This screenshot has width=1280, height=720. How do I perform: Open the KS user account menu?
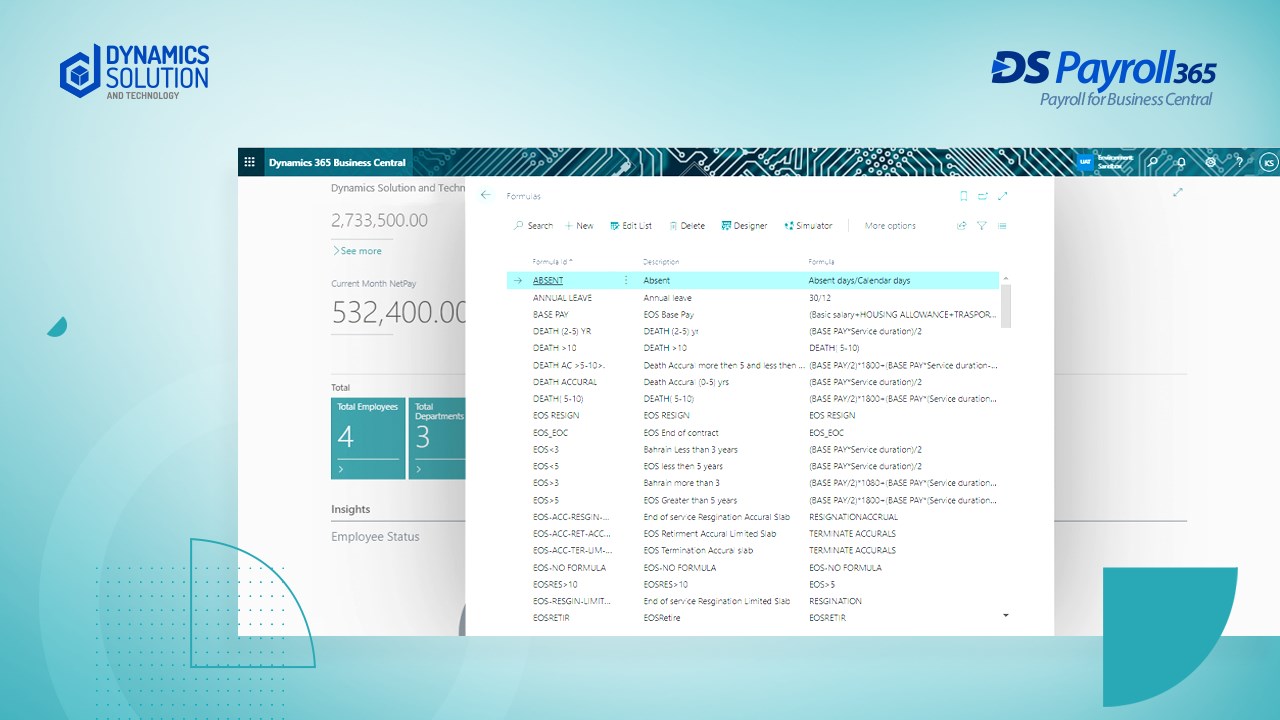(1269, 162)
